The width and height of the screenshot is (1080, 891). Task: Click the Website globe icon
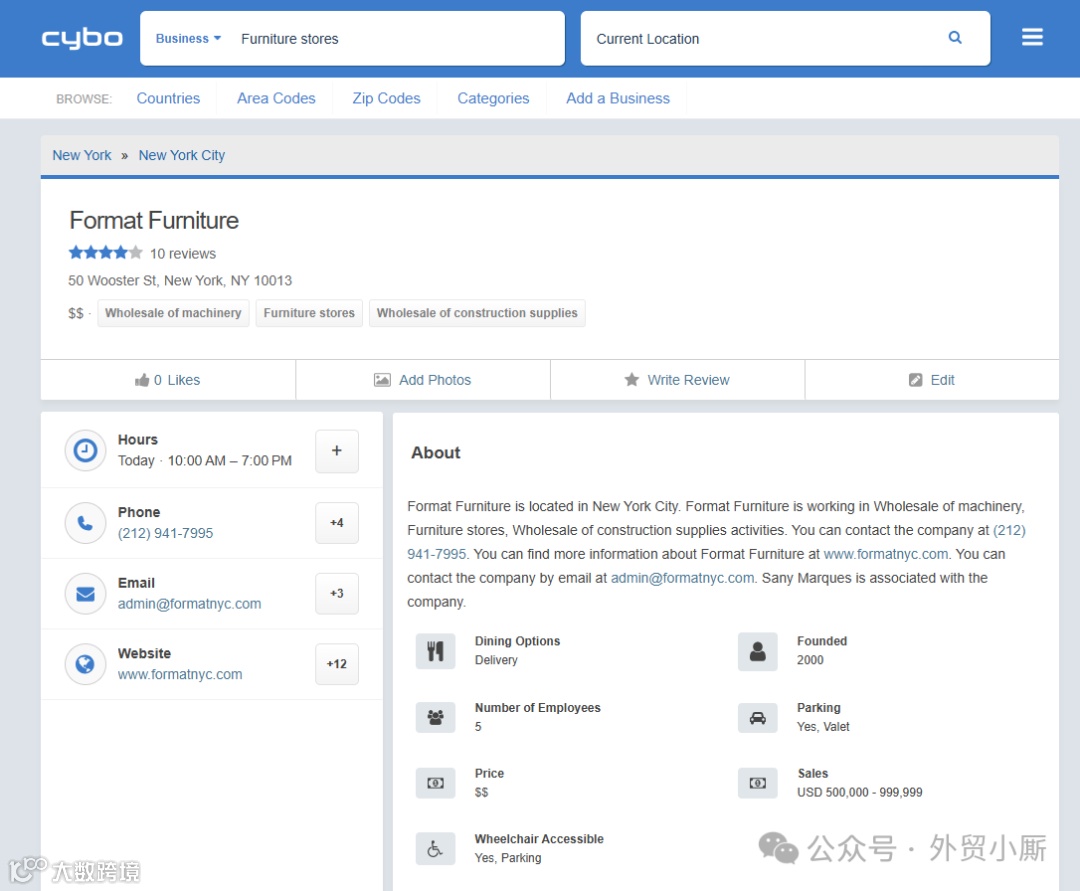(x=85, y=664)
